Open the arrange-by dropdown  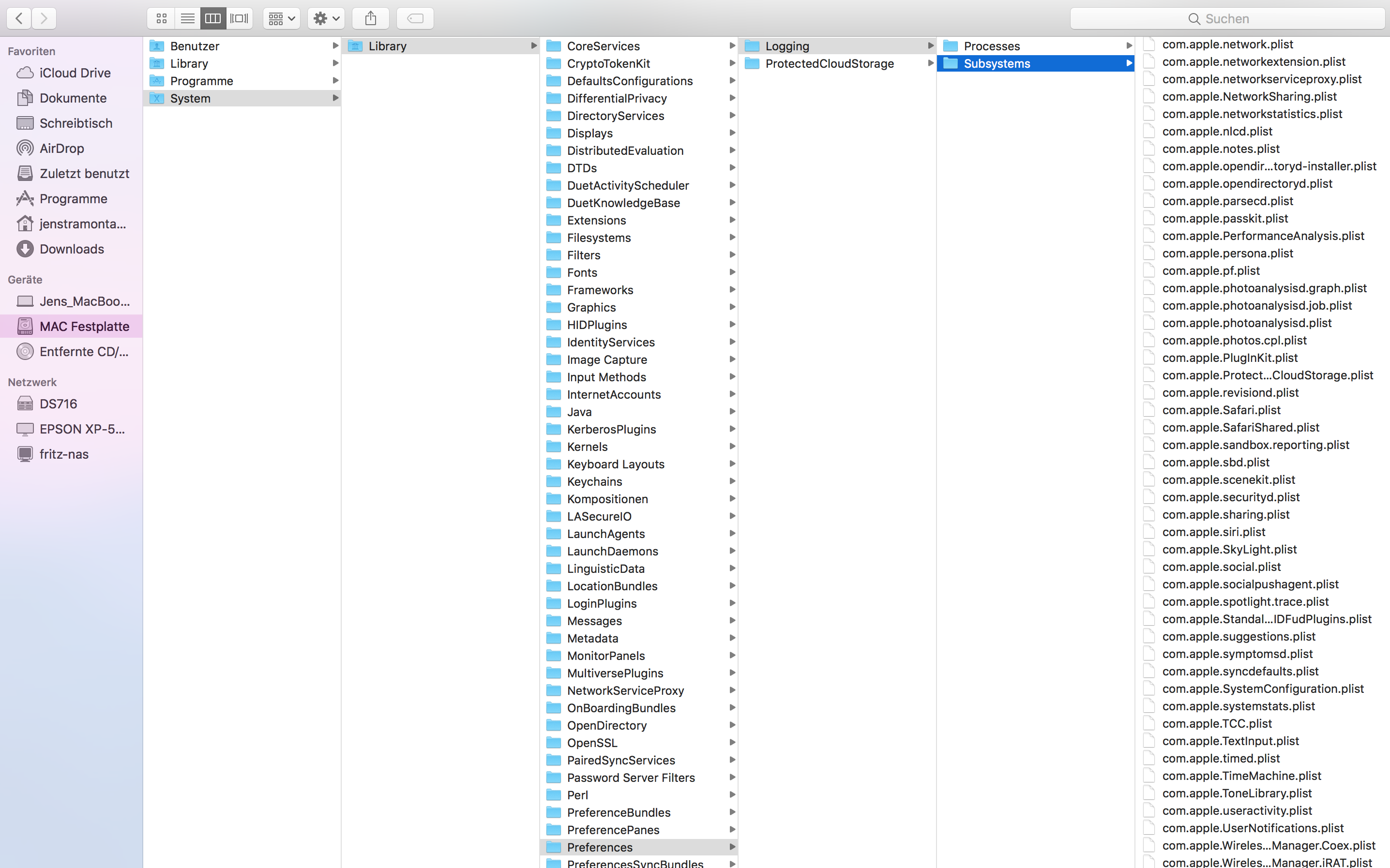pos(281,18)
